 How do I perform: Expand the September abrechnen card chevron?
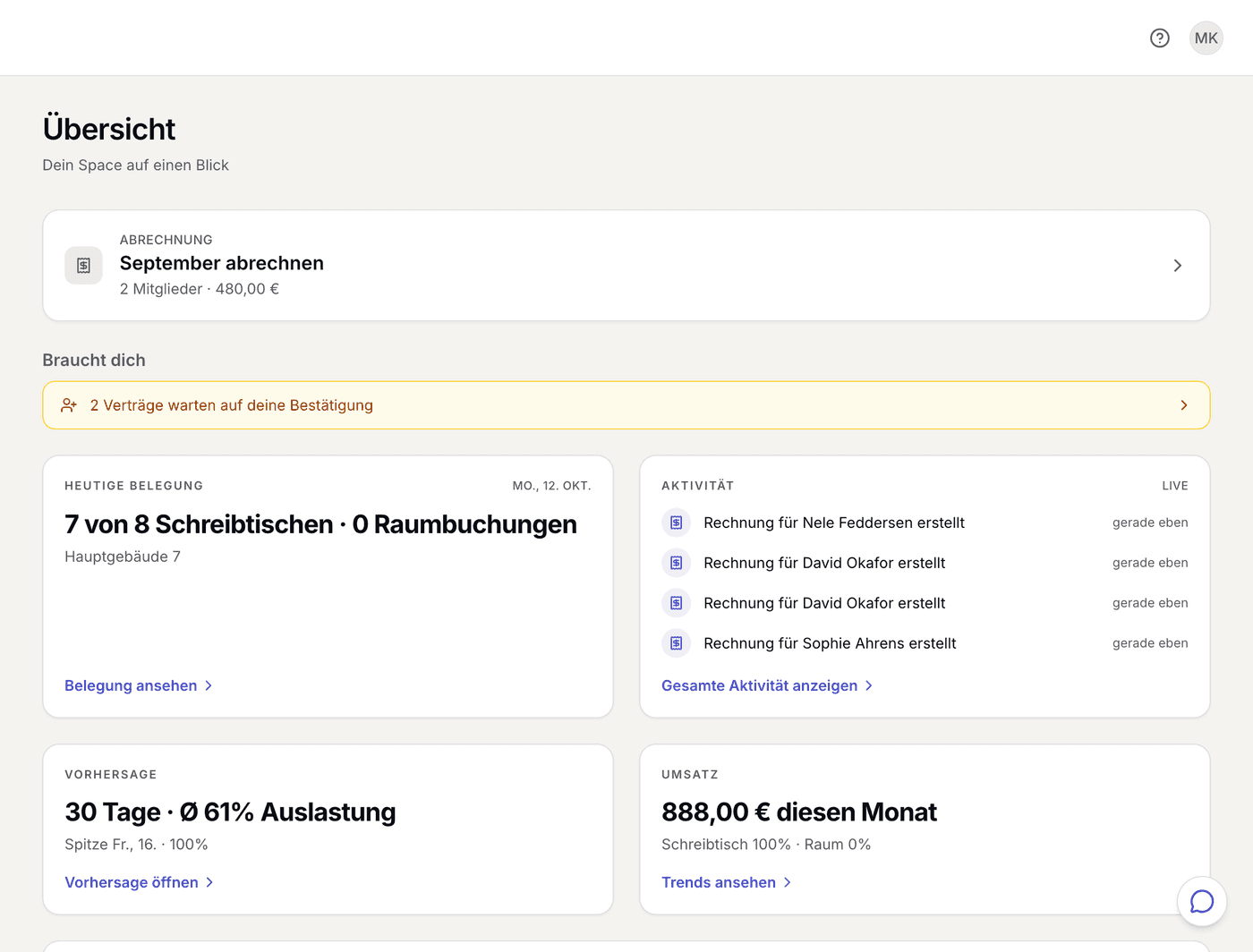pos(1178,266)
